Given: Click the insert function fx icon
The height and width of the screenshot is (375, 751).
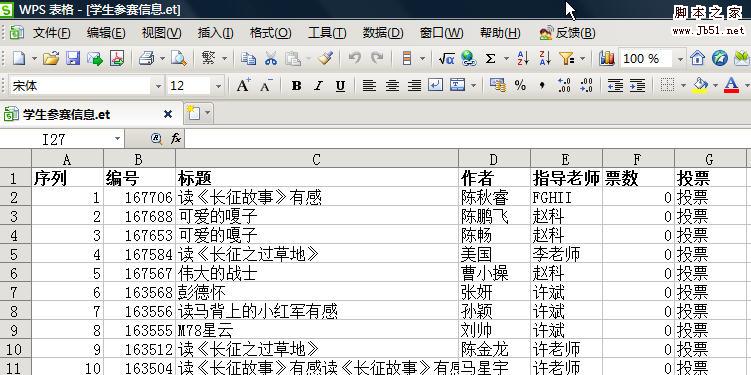Looking at the screenshot, I should tap(176, 139).
